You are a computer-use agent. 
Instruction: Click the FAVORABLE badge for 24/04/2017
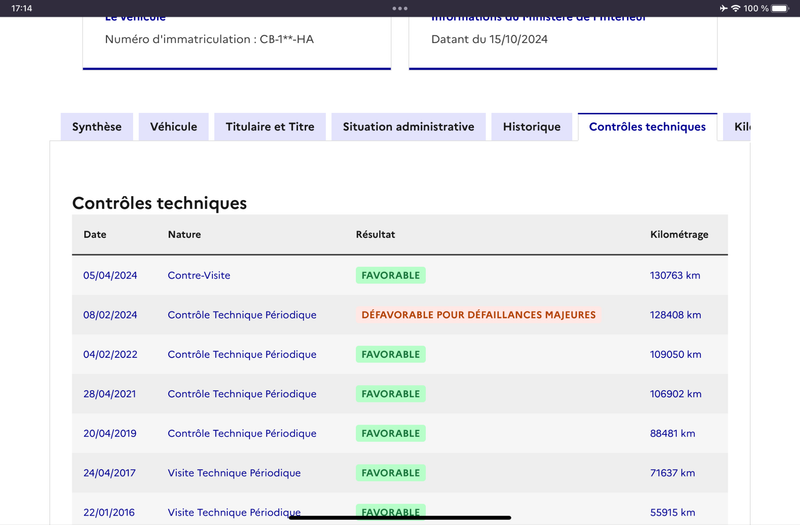click(391, 473)
